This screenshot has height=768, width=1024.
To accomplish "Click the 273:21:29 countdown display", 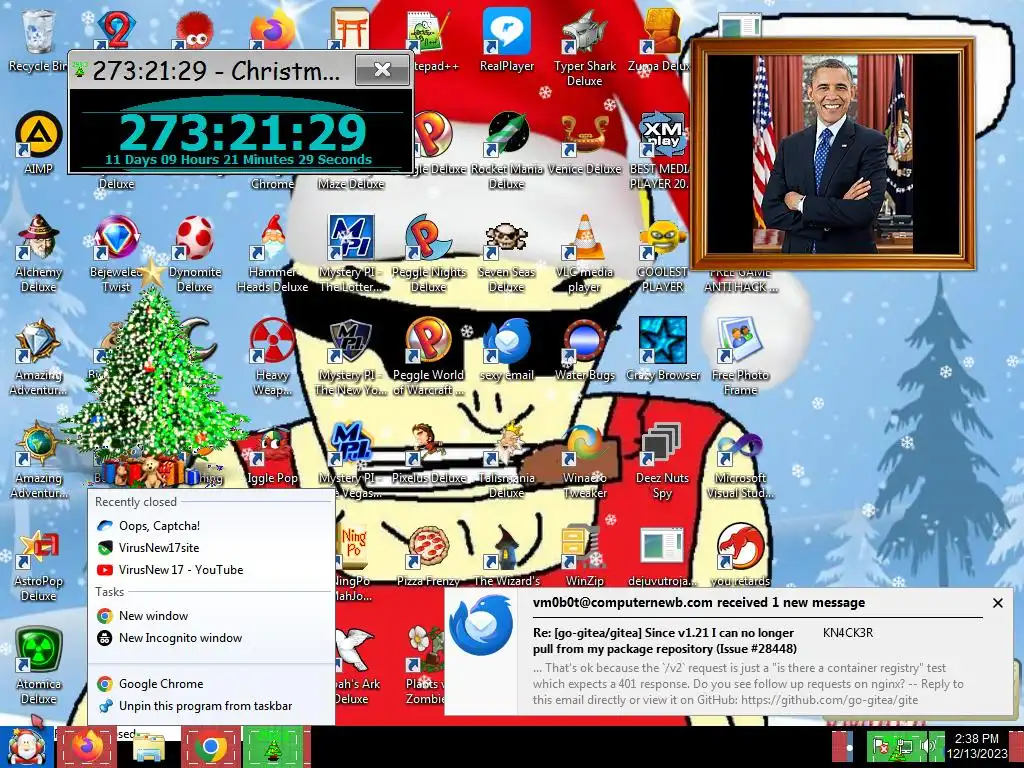I will click(242, 132).
